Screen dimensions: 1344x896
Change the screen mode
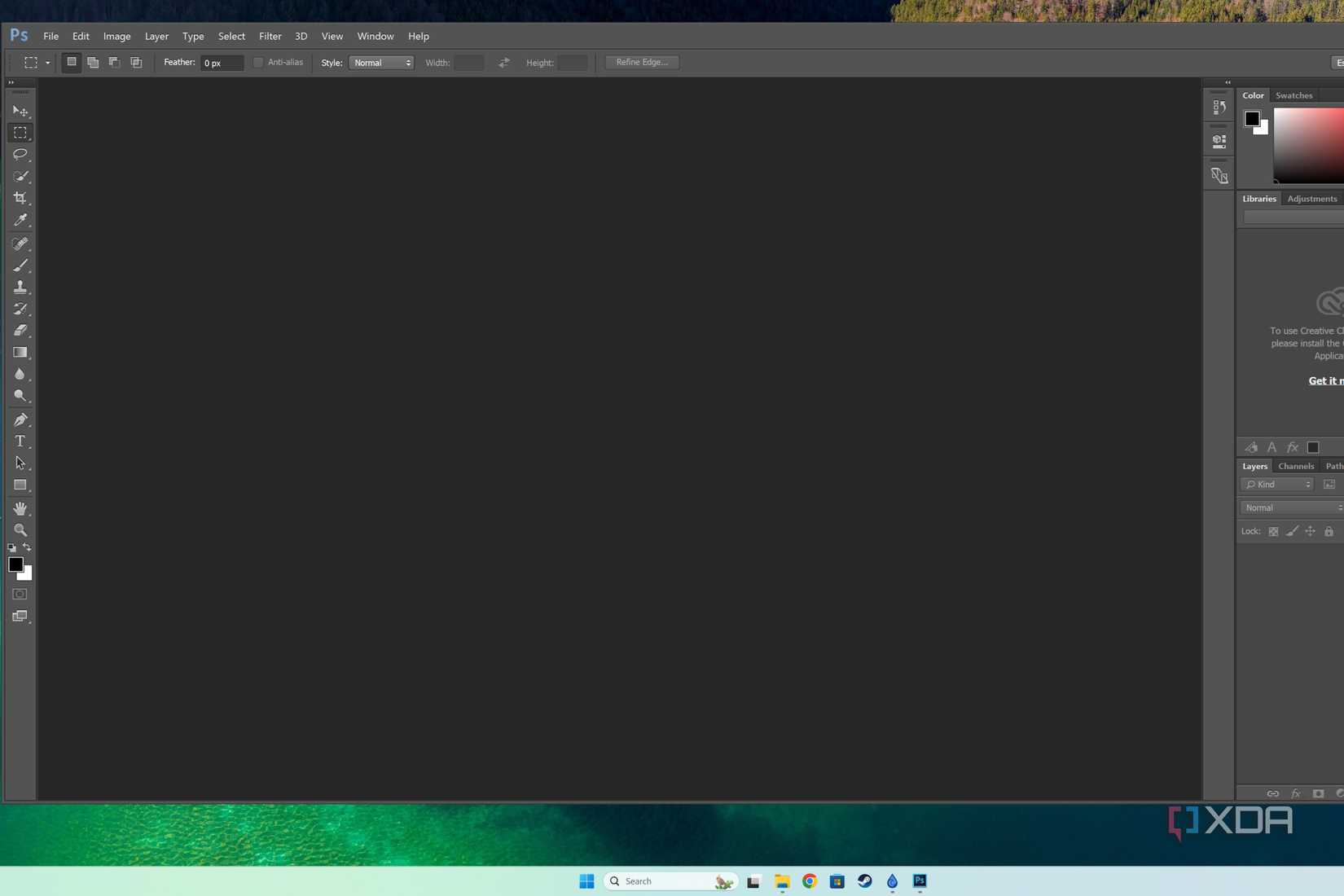(20, 617)
